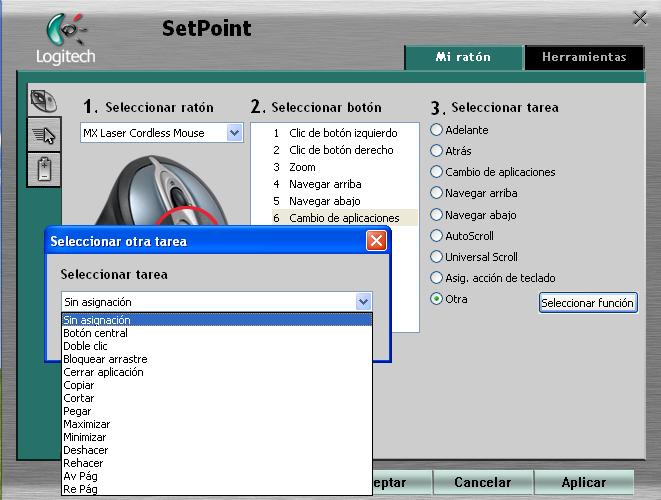The width and height of the screenshot is (661, 500).
Task: Pick Deshacer from the task dropdown
Action: coord(217,450)
